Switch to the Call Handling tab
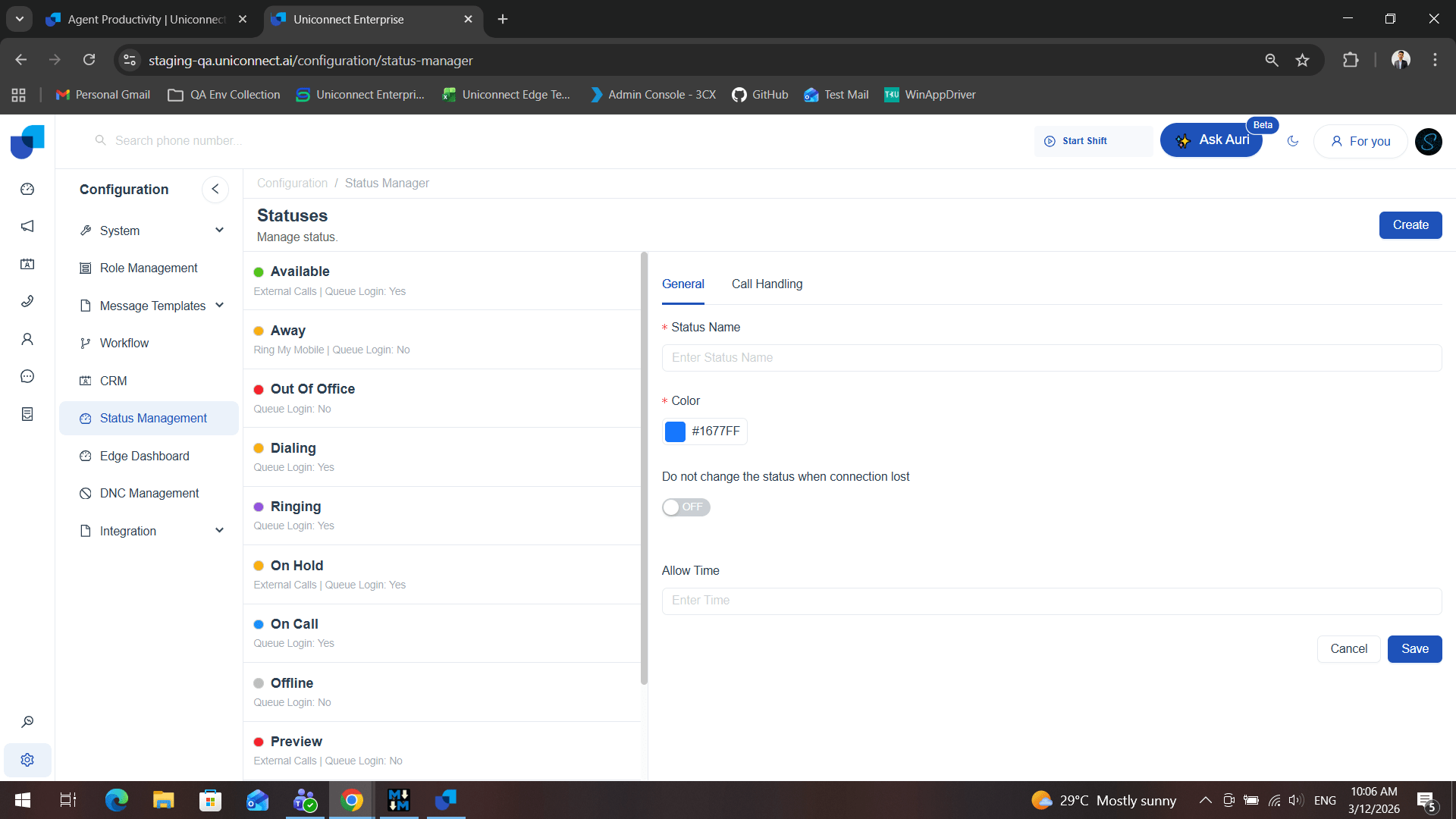The width and height of the screenshot is (1456, 819). click(x=767, y=284)
